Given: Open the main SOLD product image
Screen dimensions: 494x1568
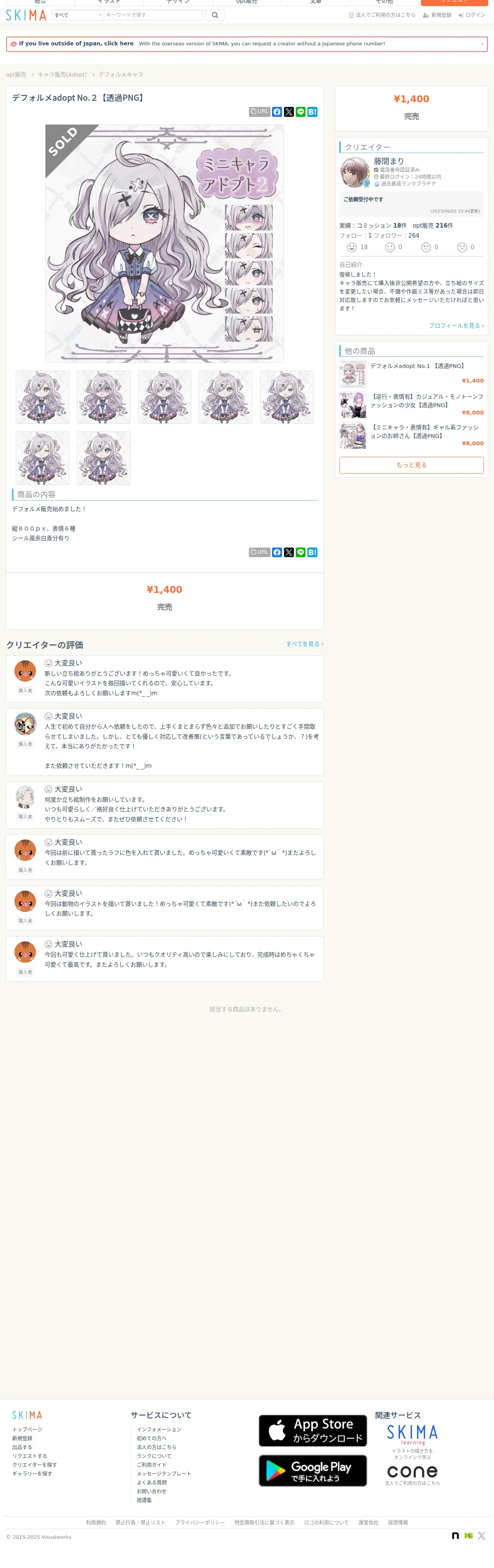Looking at the screenshot, I should coord(164,243).
